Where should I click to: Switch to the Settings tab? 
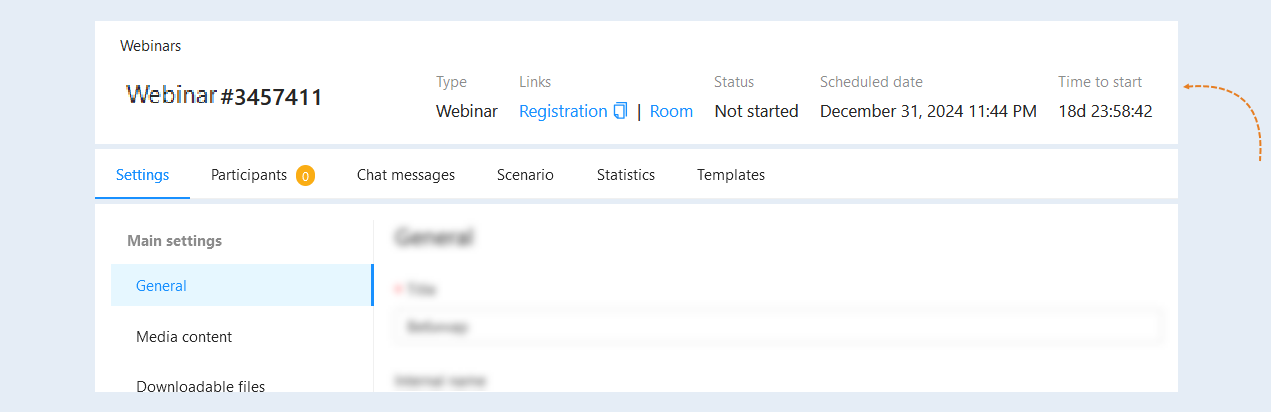coord(143,175)
